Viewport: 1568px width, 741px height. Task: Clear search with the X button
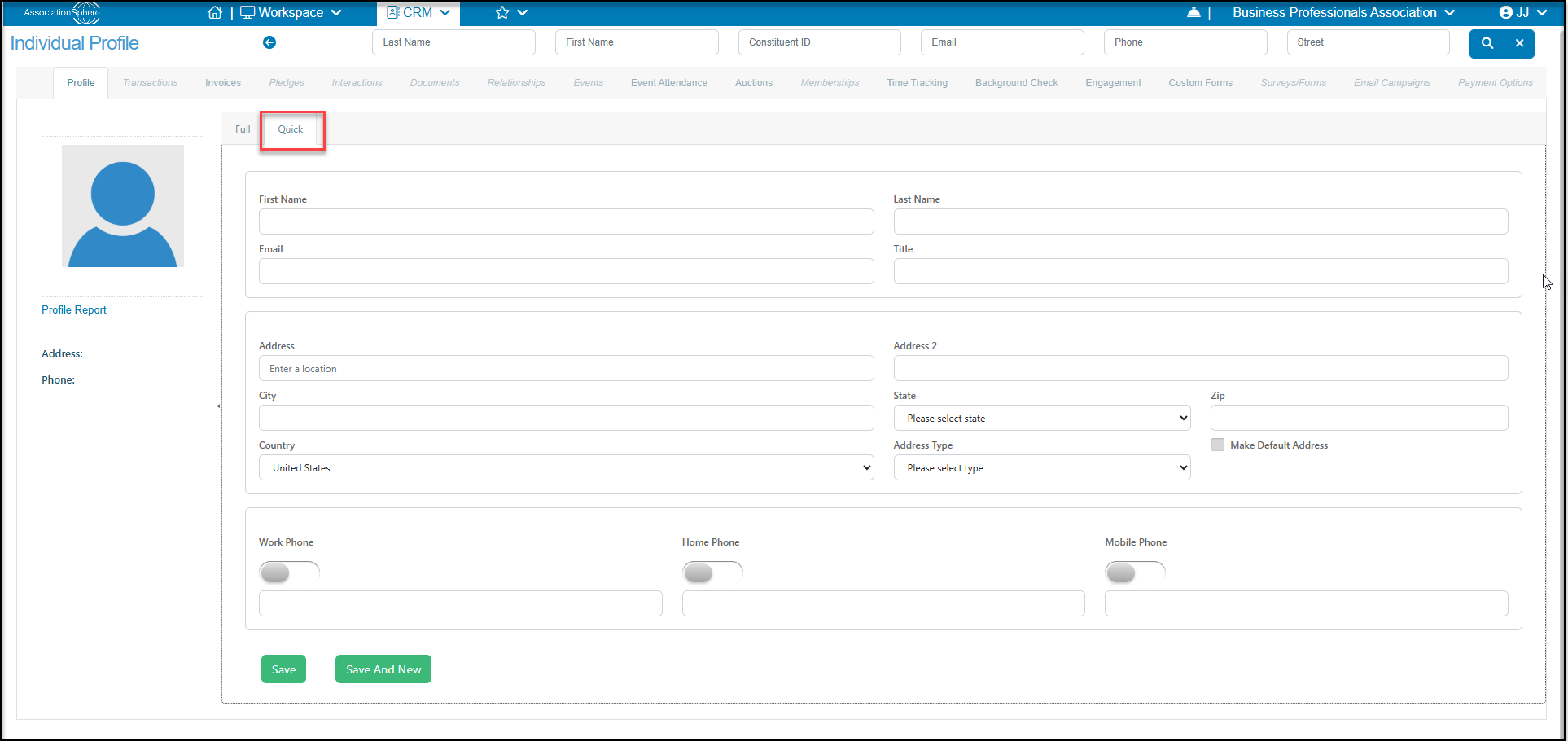tap(1519, 43)
